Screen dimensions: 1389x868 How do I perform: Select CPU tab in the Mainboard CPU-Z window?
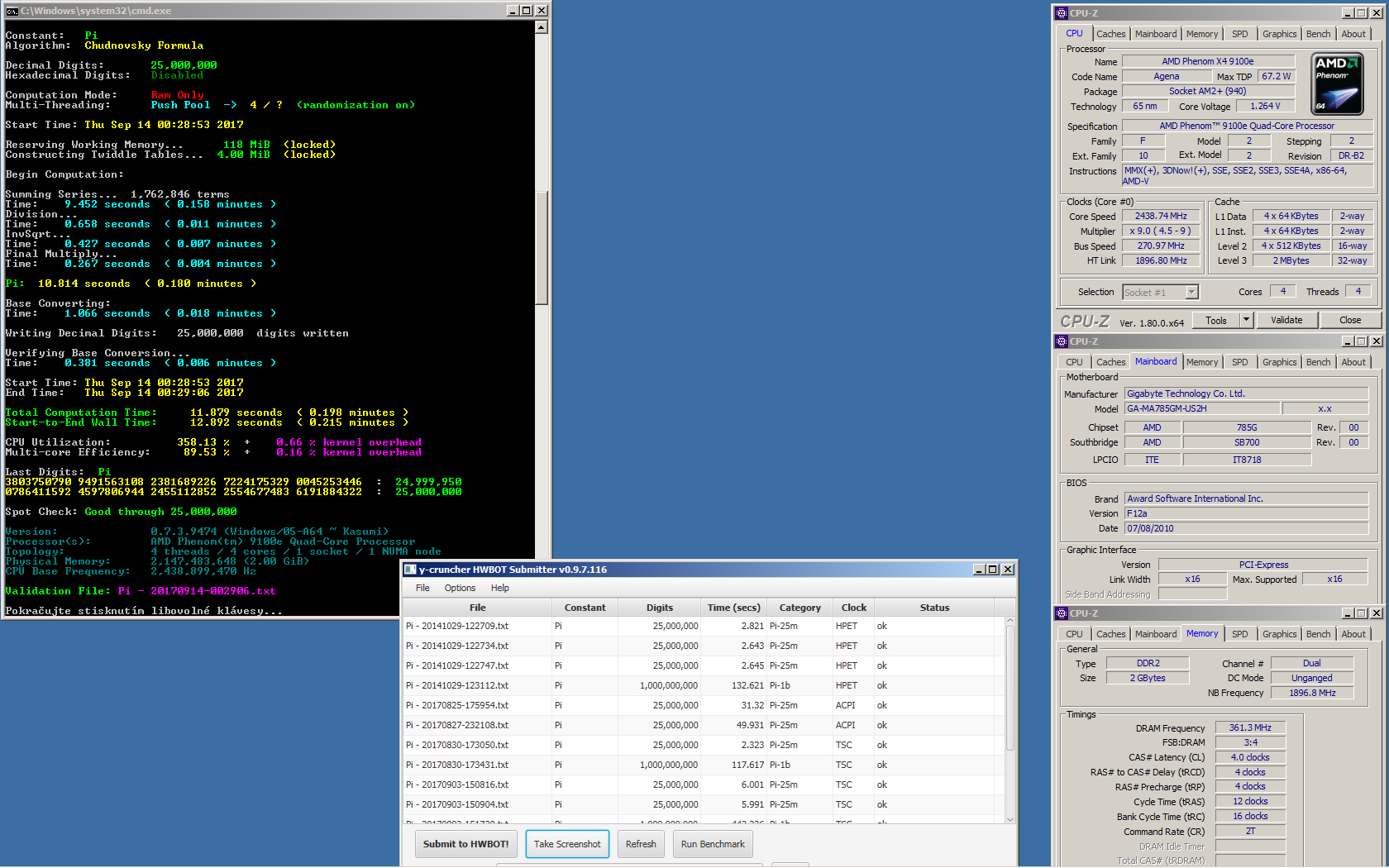[x=1074, y=362]
